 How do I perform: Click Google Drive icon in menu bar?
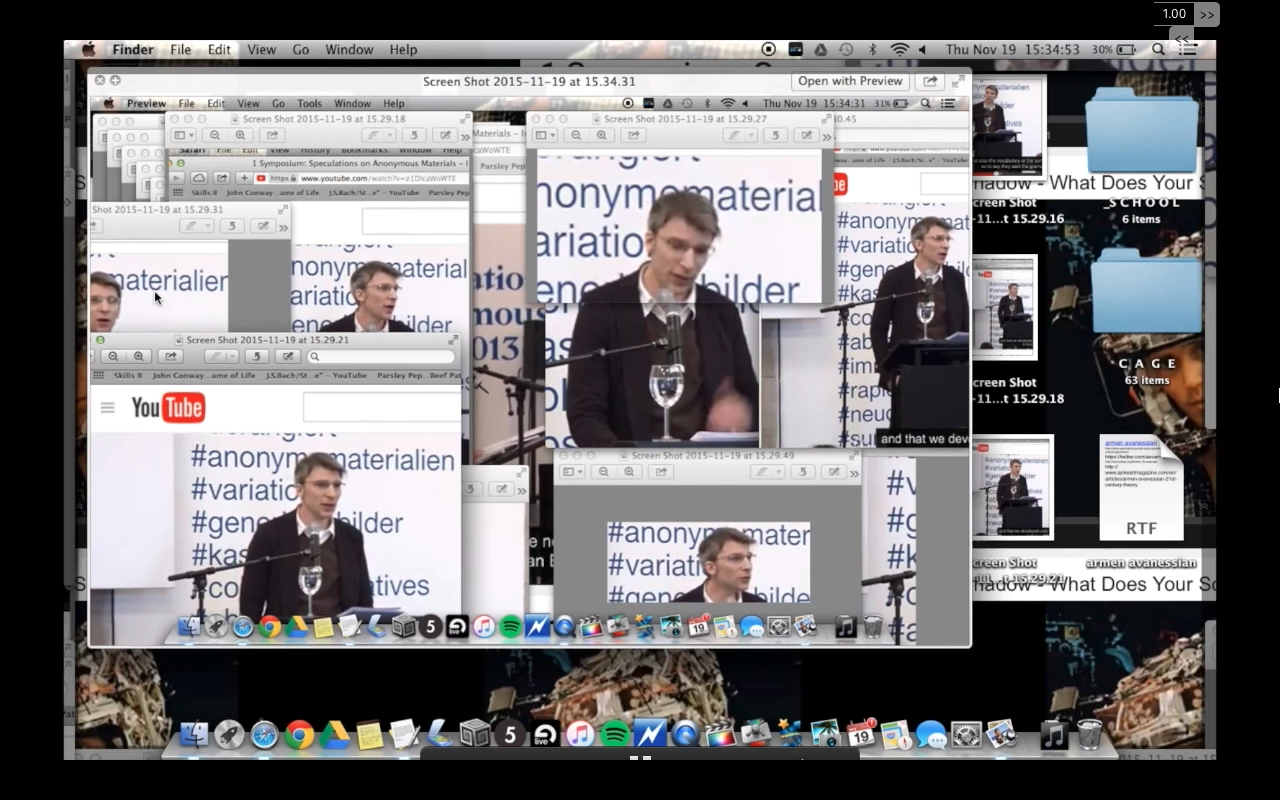tap(820, 49)
